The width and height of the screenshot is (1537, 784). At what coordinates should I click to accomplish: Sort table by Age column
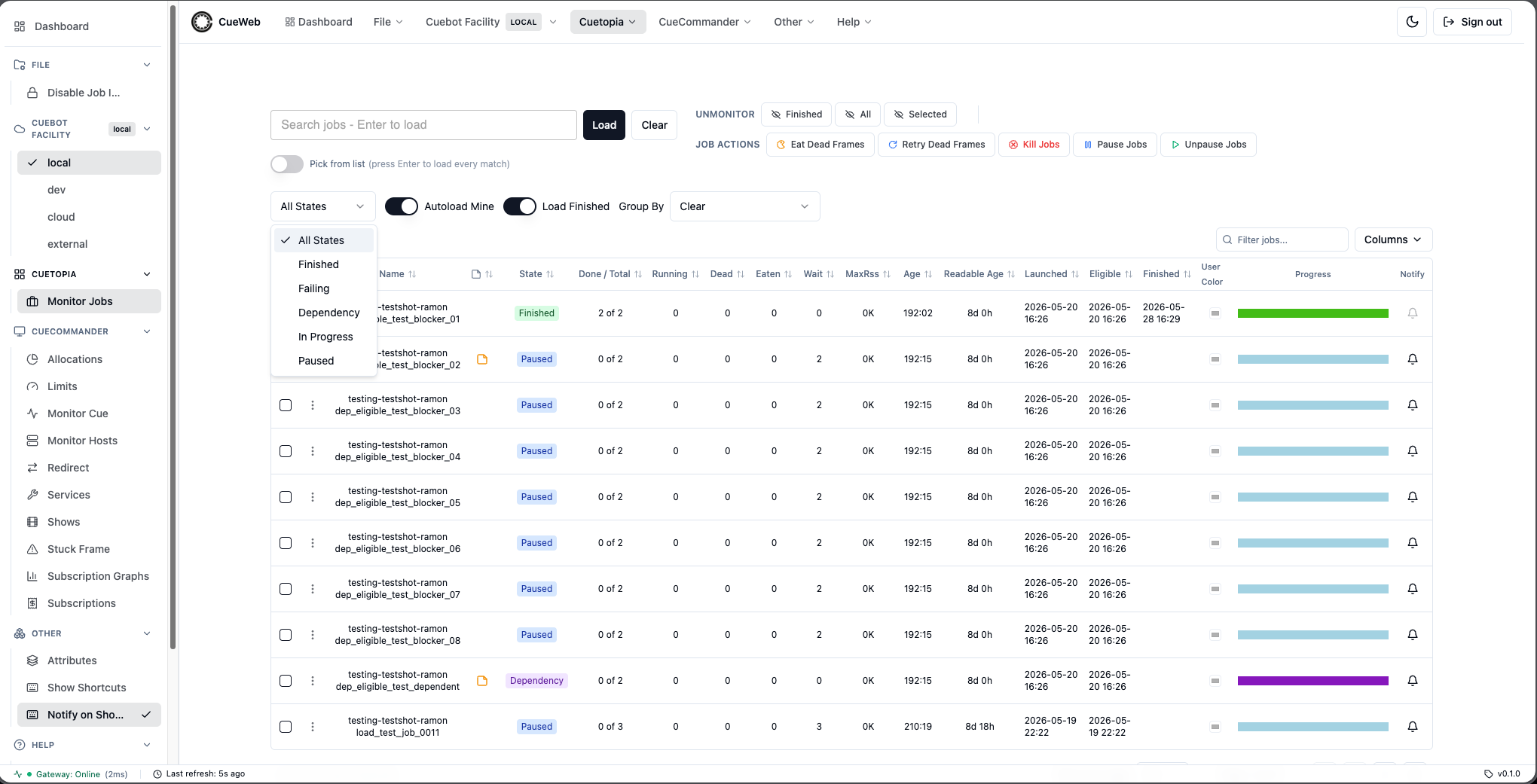[918, 274]
